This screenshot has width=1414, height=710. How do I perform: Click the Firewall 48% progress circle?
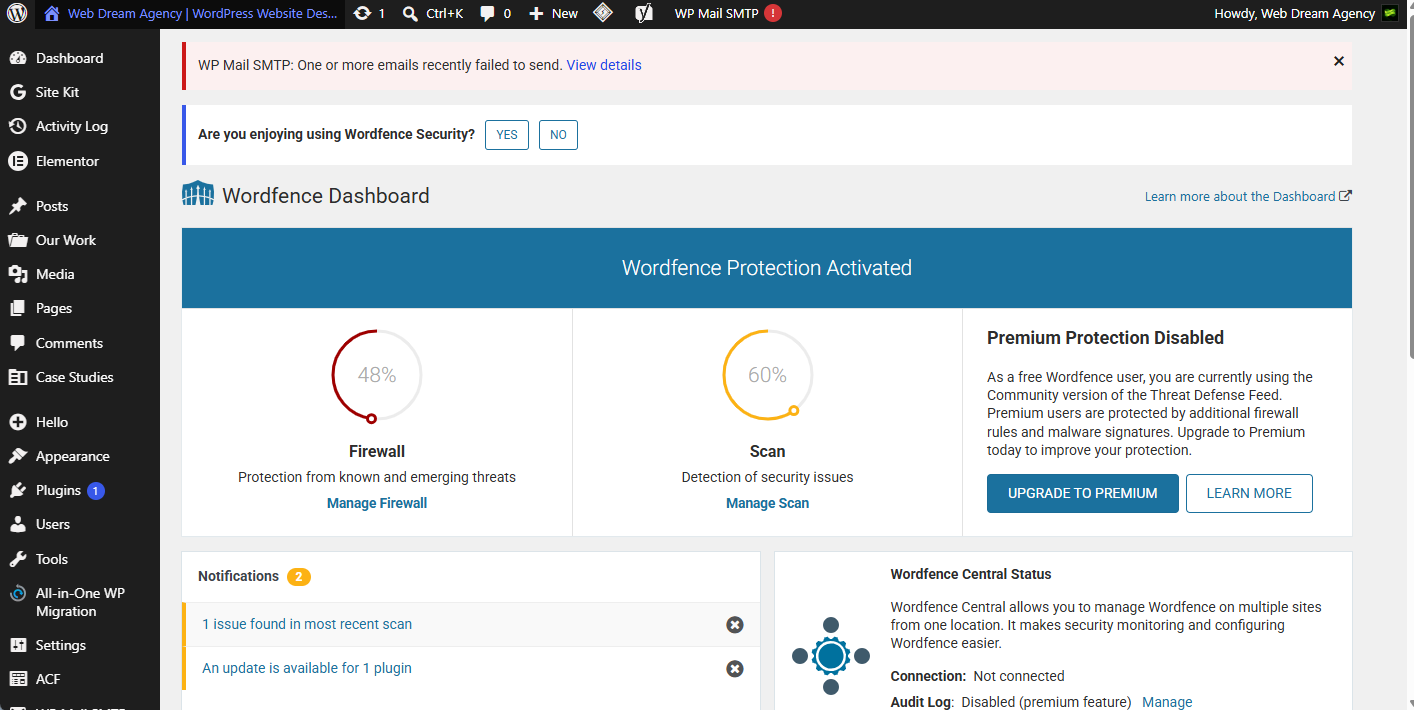pyautogui.click(x=377, y=375)
